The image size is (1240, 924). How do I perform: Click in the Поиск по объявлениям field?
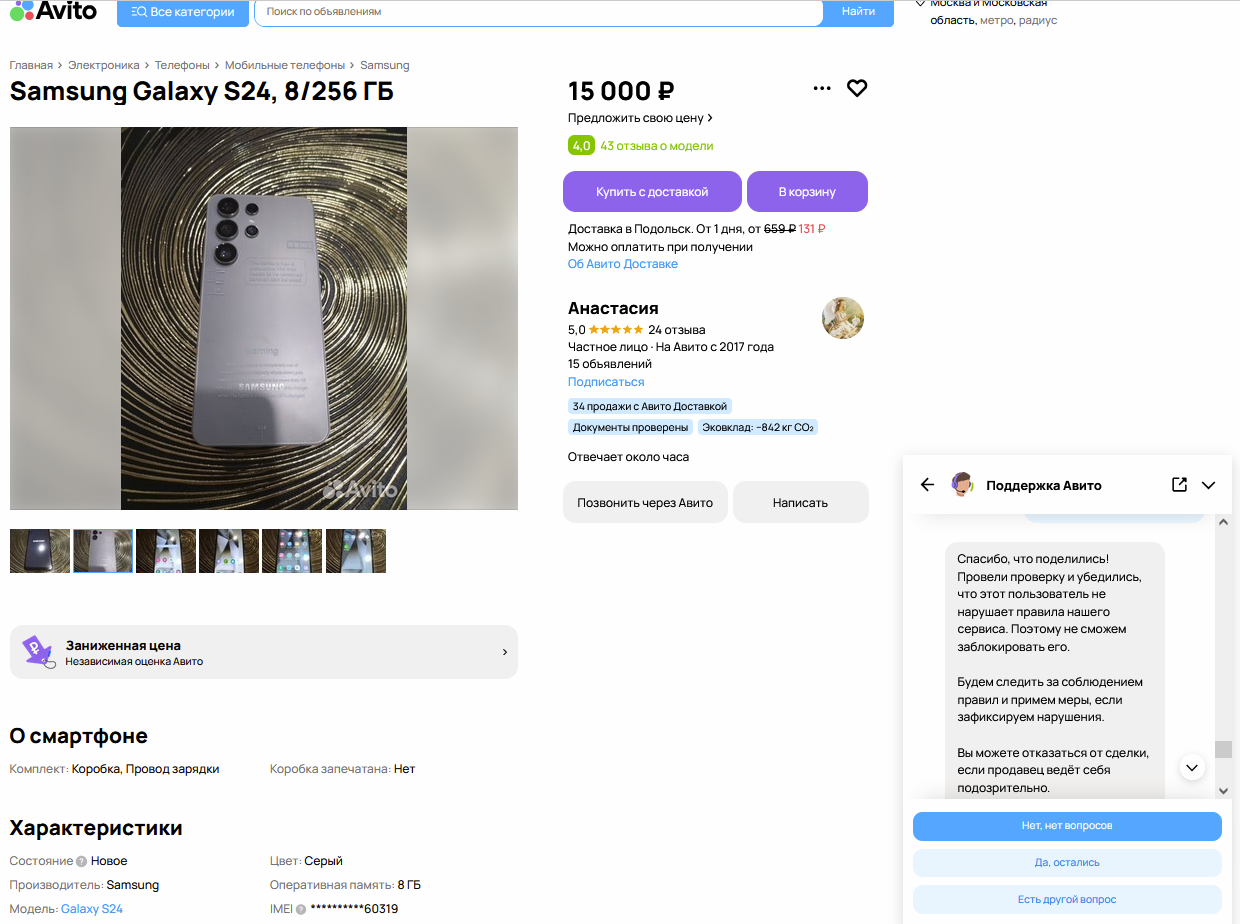coord(540,12)
